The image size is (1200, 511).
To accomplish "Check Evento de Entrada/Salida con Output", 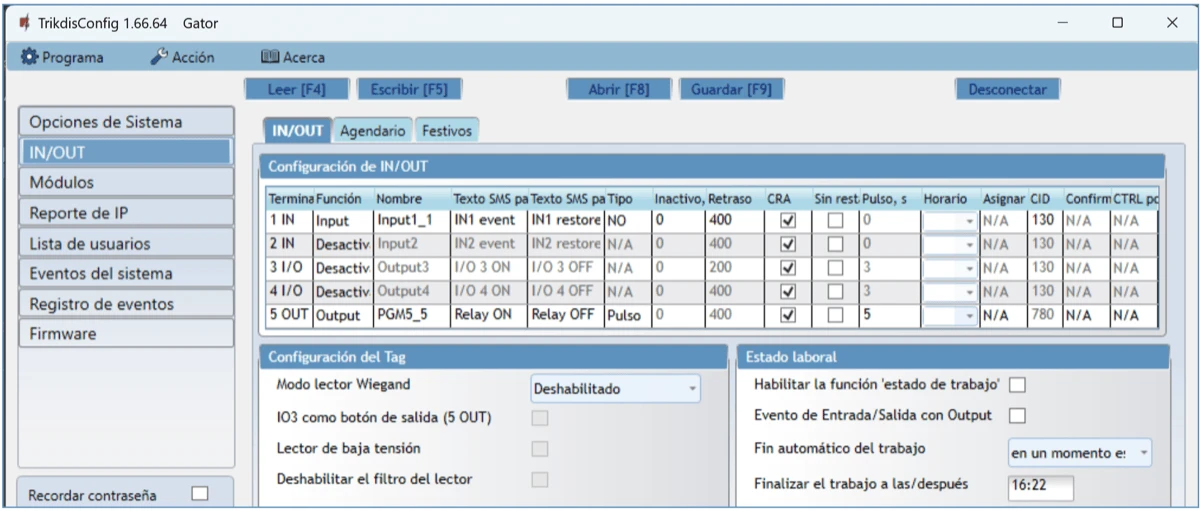I will point(1019,415).
